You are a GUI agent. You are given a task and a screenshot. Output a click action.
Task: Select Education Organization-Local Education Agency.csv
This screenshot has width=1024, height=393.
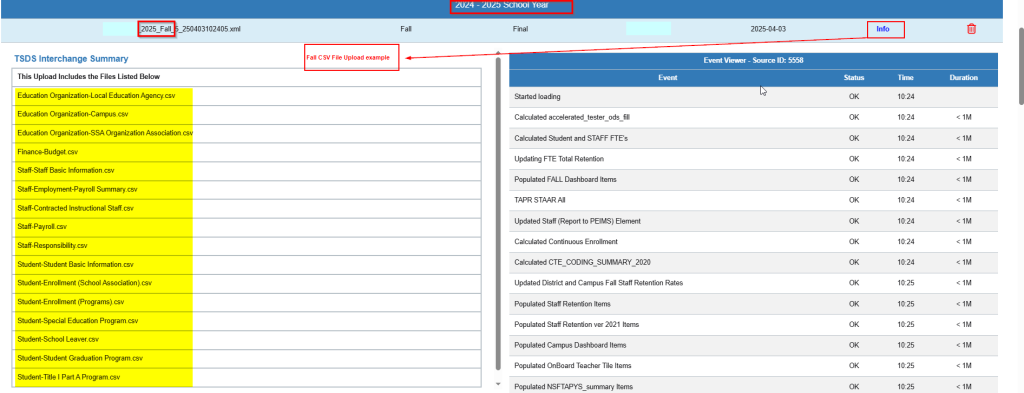coord(247,95)
